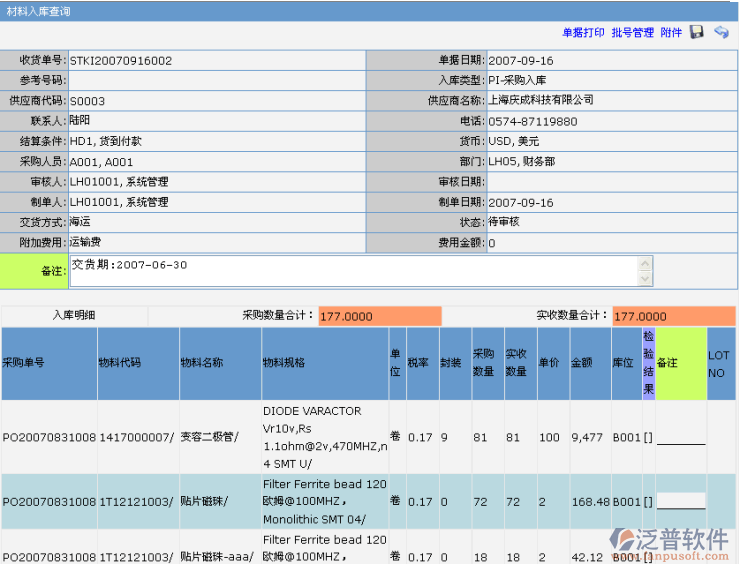739x572 pixels.
Task: Open the 单据打印 print link
Action: coord(583,33)
